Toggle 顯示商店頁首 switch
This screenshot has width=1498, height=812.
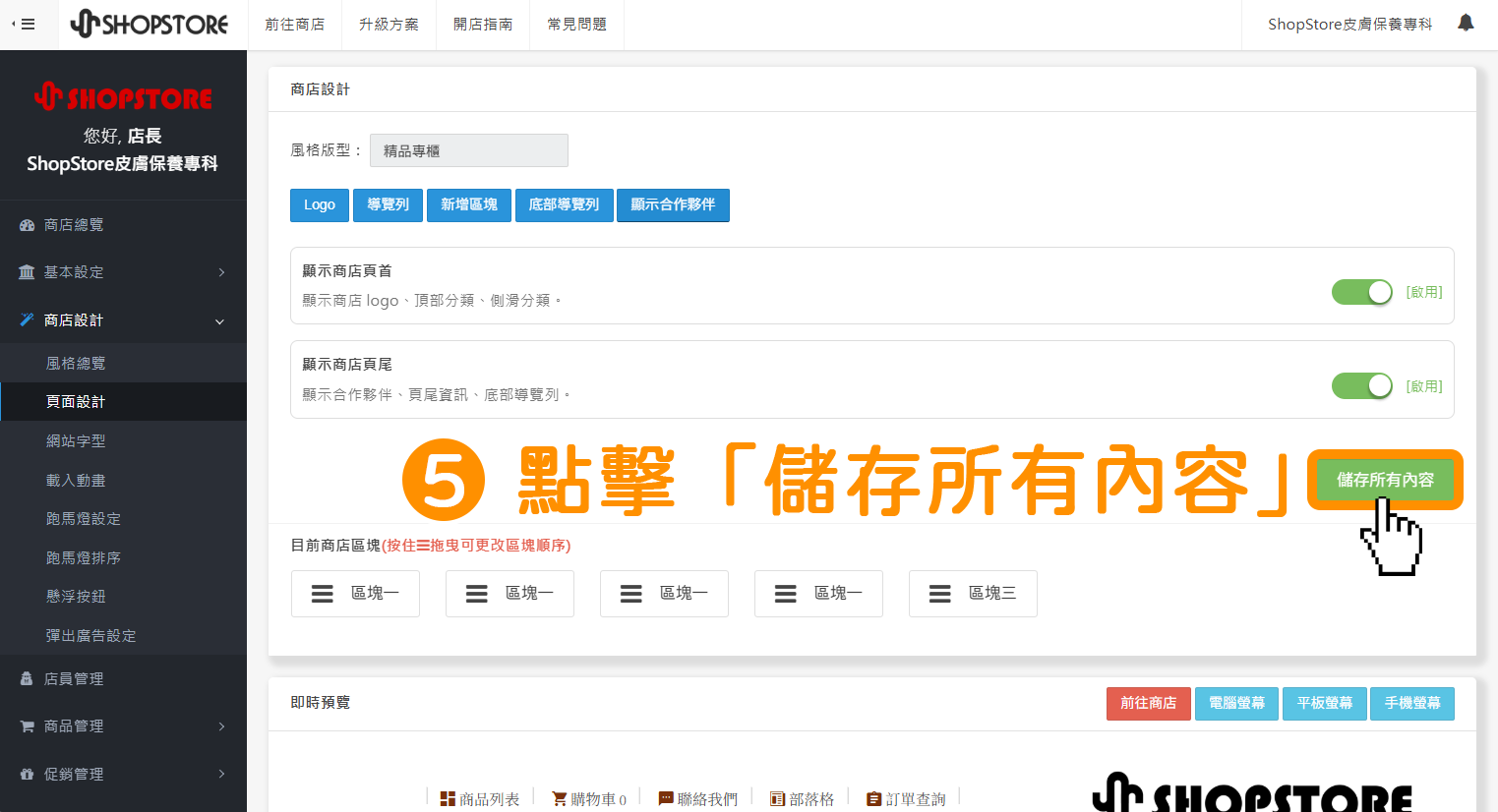(x=1362, y=292)
